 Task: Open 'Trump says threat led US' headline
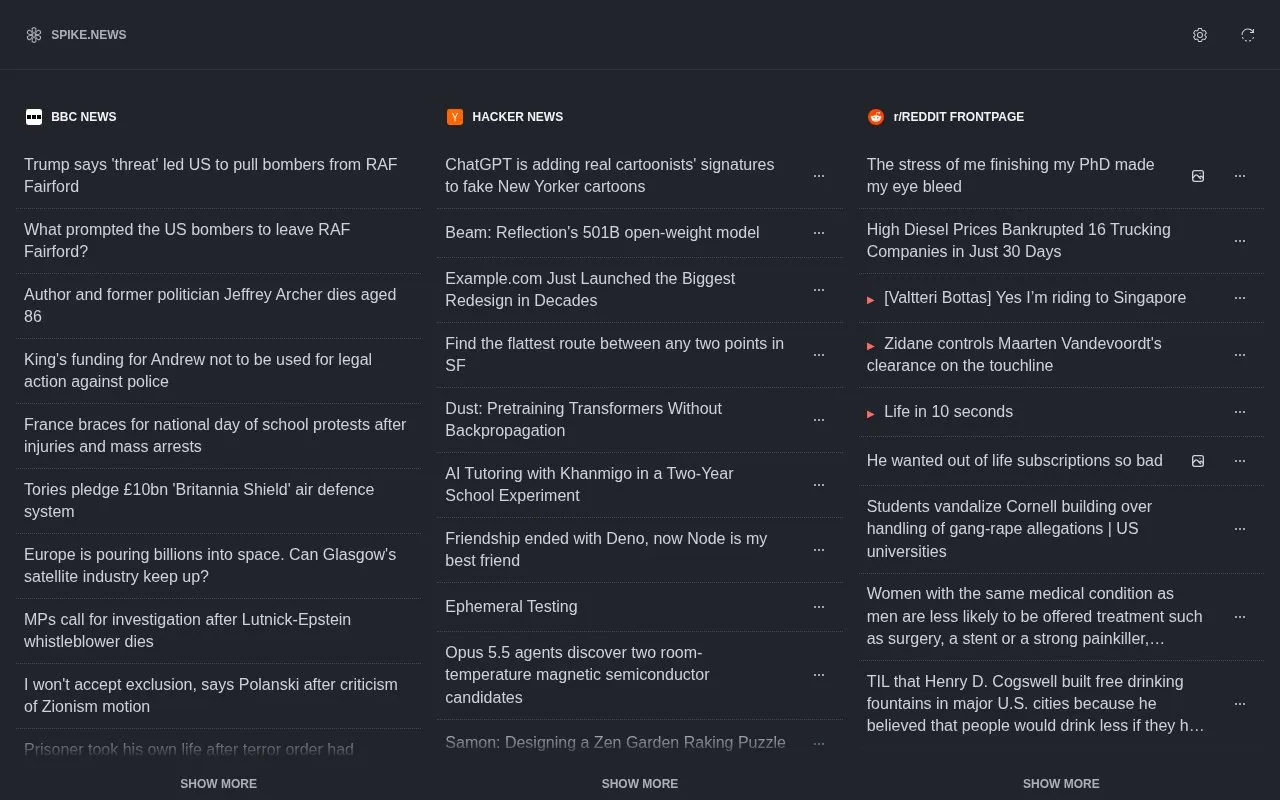pos(218,176)
